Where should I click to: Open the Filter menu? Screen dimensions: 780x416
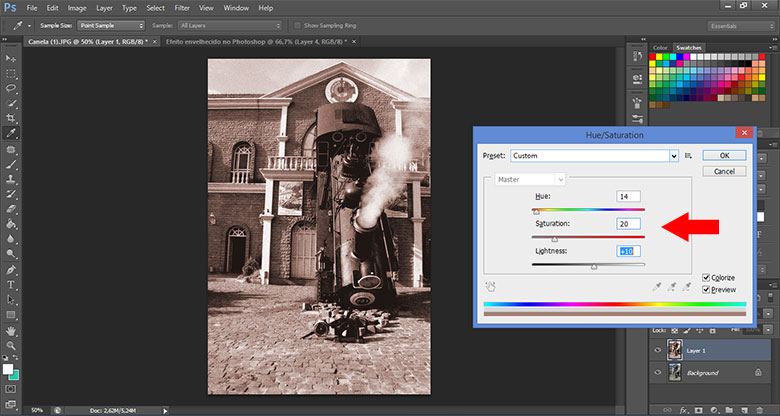pyautogui.click(x=181, y=8)
